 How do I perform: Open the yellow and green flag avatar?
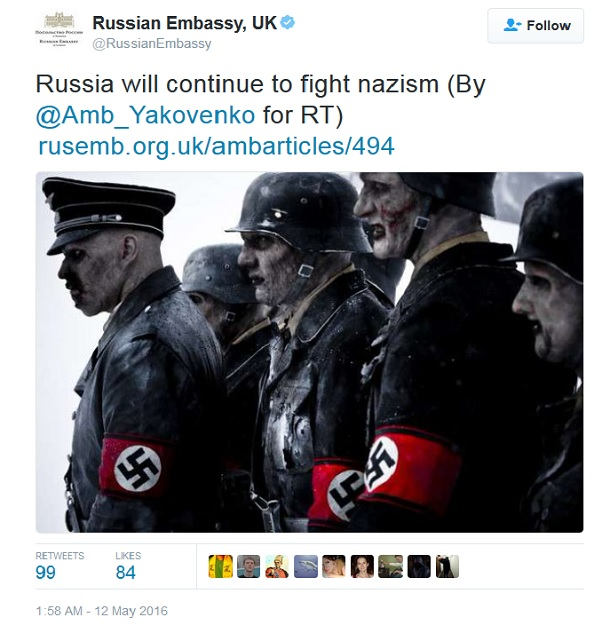click(221, 566)
